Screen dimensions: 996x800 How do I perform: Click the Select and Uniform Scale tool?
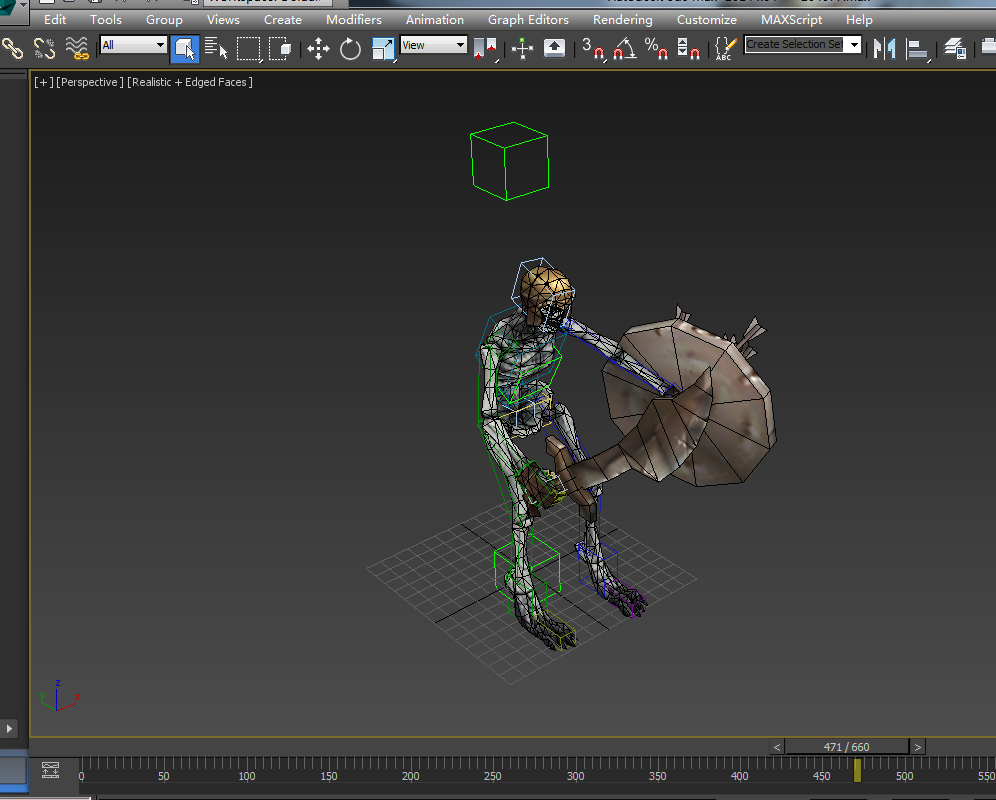pos(382,47)
